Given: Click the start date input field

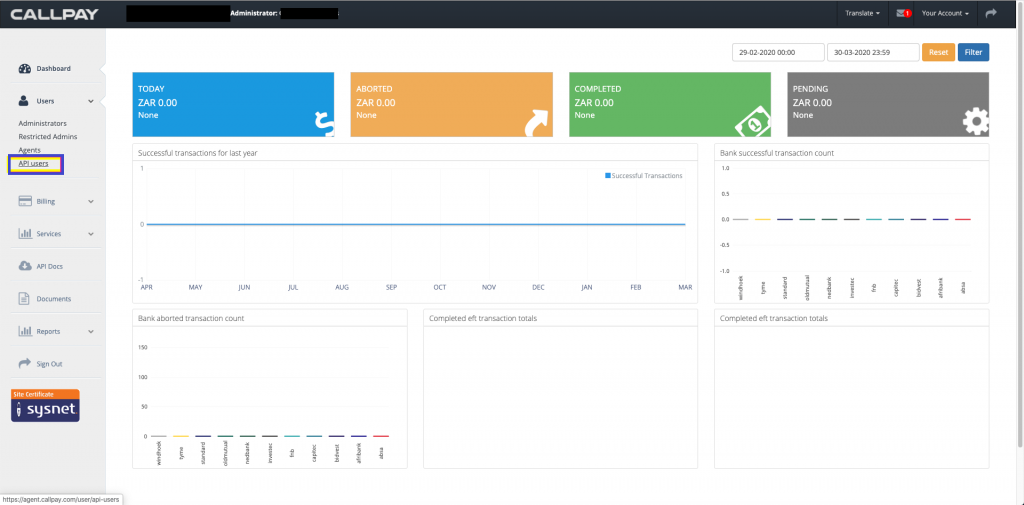Looking at the screenshot, I should coord(778,52).
